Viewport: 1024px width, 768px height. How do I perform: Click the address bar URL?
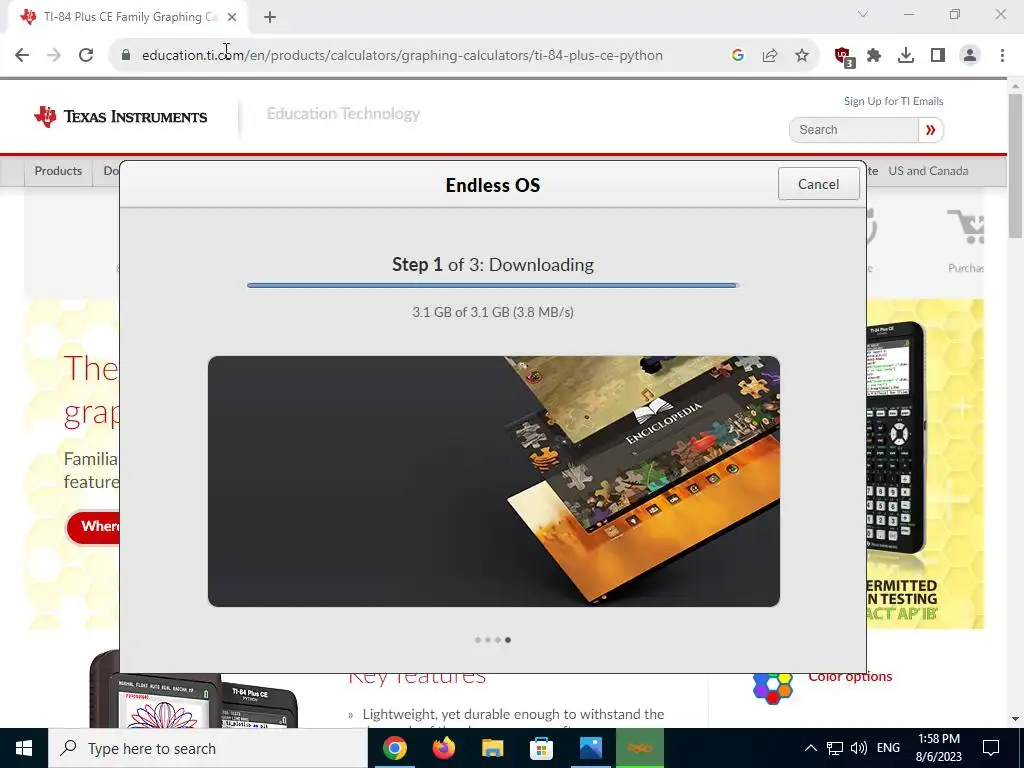[x=402, y=55]
